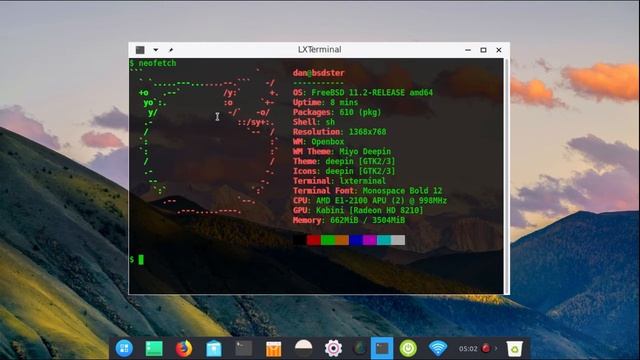Expand LXTerminal title bar dropdown arrow
Image resolution: width=640 pixels, height=360 pixels.
156,50
